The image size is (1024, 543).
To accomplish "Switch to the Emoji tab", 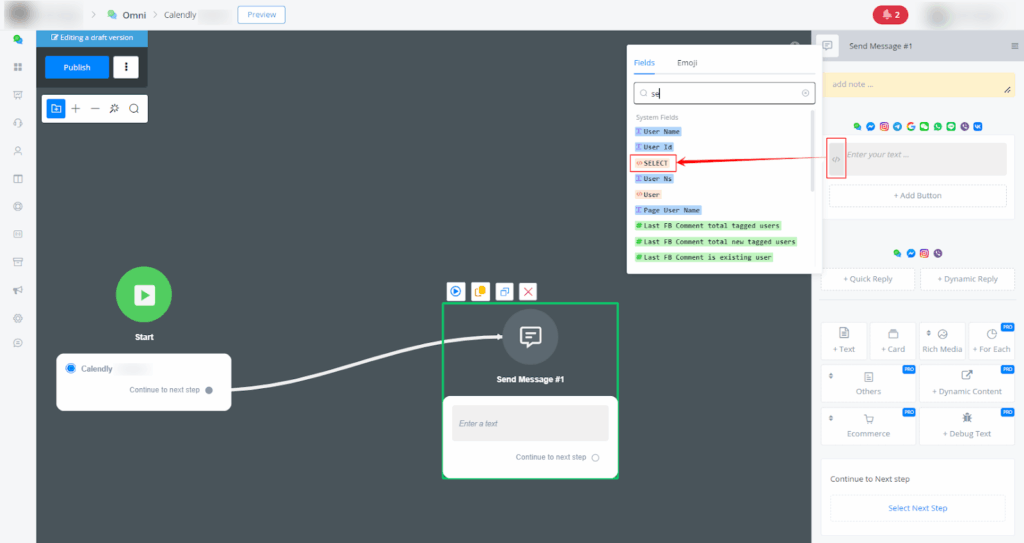I will click(x=687, y=63).
